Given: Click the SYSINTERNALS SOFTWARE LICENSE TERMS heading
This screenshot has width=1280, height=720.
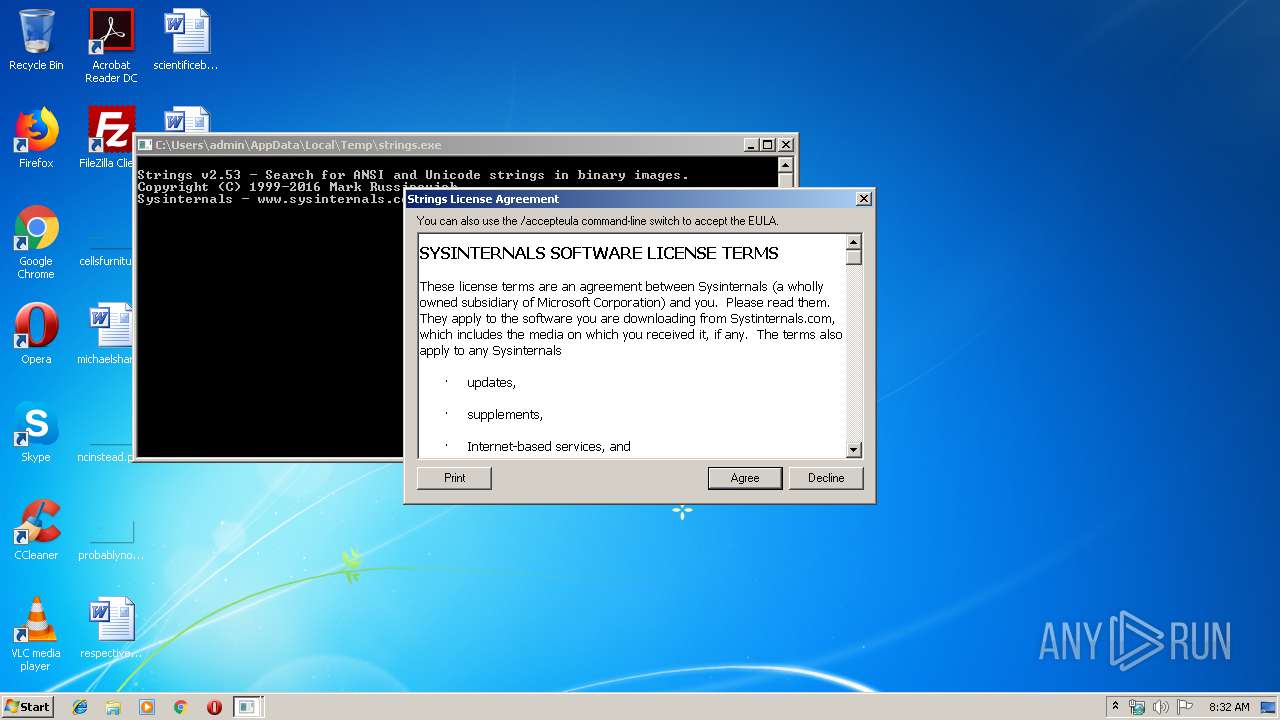Looking at the screenshot, I should (599, 253).
